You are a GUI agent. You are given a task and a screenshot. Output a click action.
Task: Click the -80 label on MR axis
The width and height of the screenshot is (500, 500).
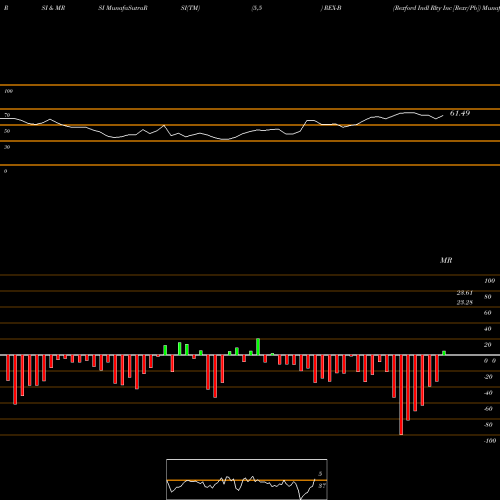point(488,425)
